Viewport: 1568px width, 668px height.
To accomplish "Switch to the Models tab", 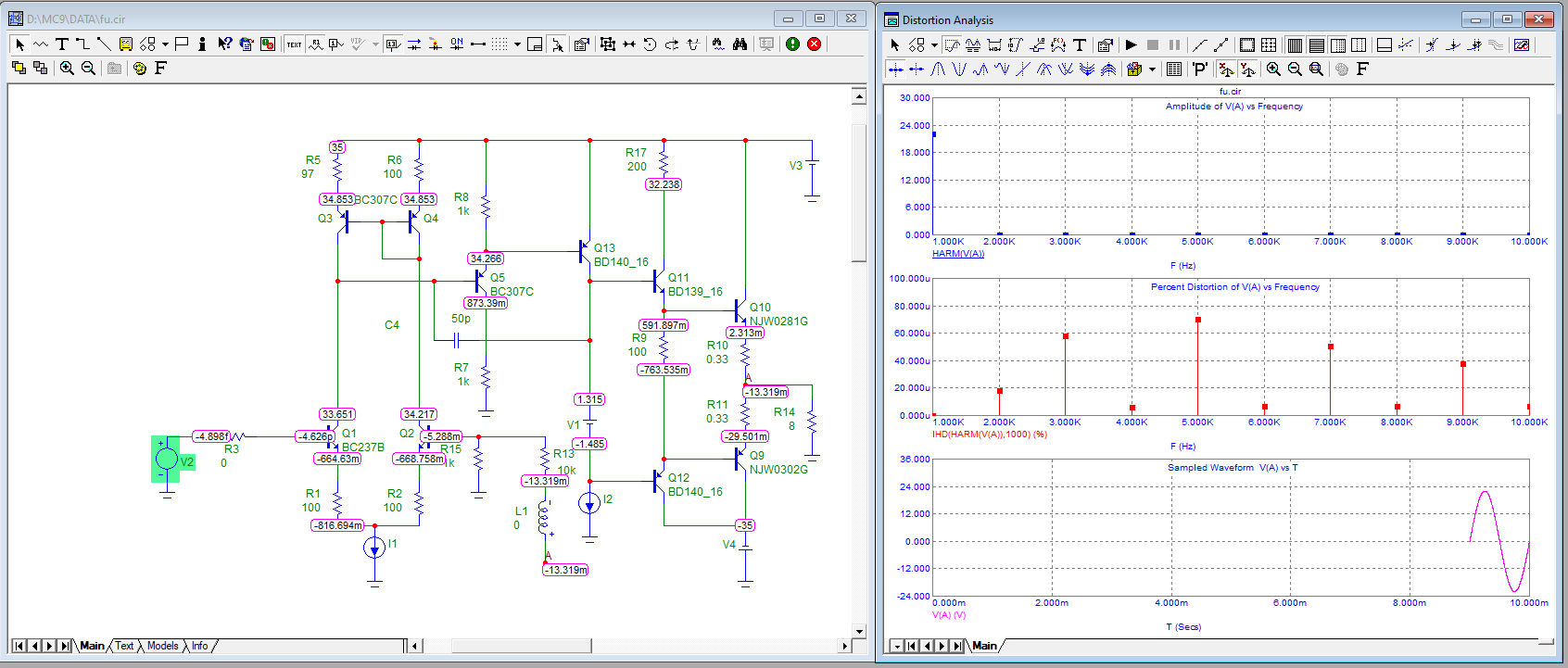I will coord(162,646).
